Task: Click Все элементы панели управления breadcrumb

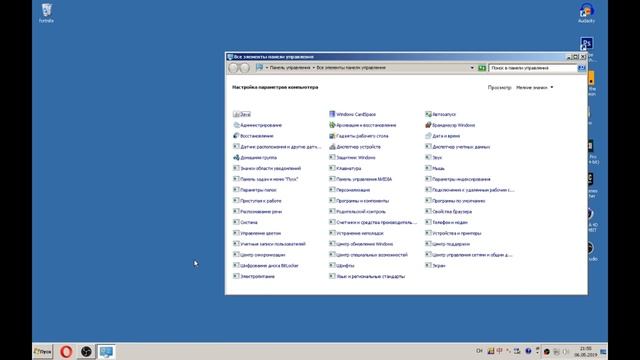Action: (x=351, y=68)
